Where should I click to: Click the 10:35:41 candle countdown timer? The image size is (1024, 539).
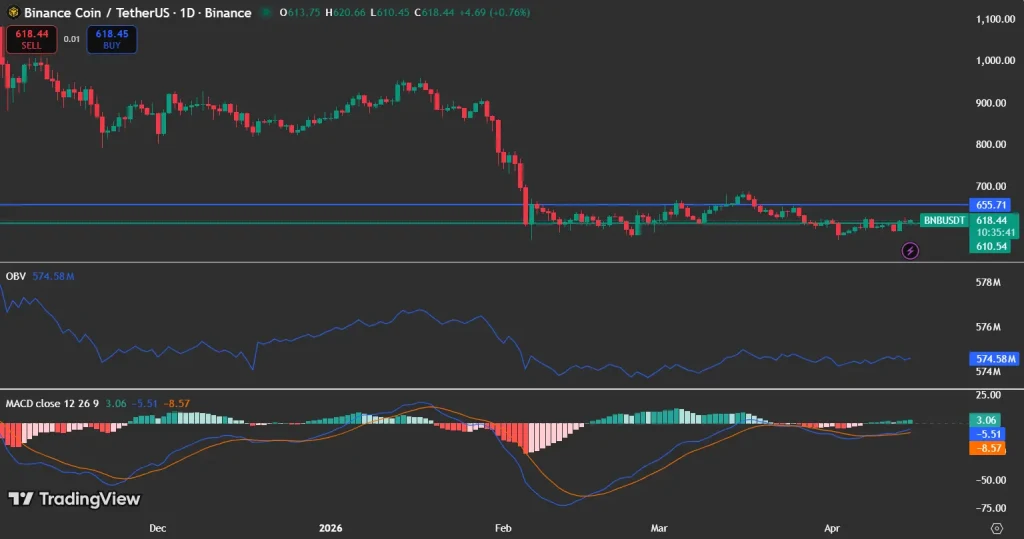pos(996,233)
